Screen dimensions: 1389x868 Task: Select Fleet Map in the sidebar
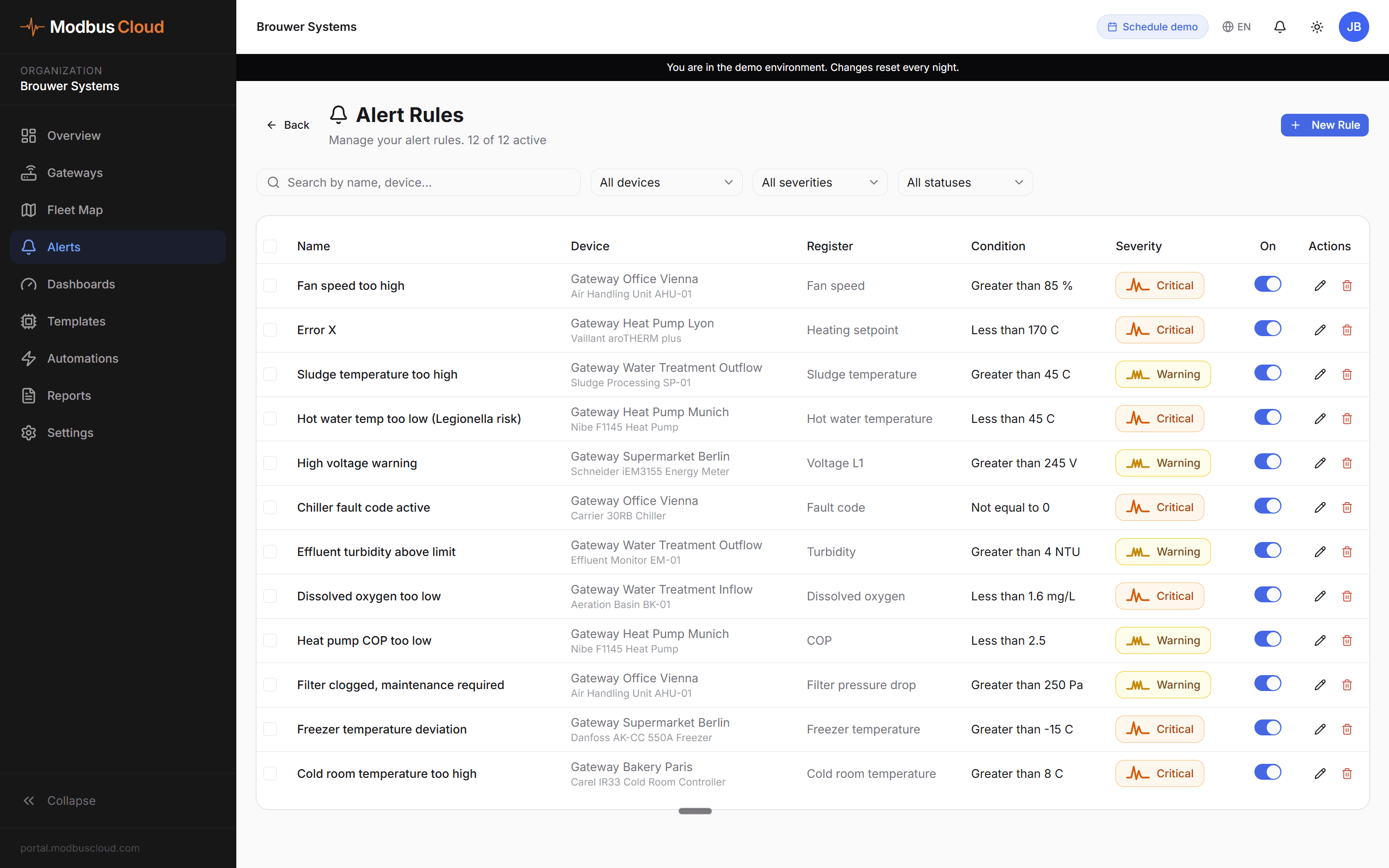point(74,210)
